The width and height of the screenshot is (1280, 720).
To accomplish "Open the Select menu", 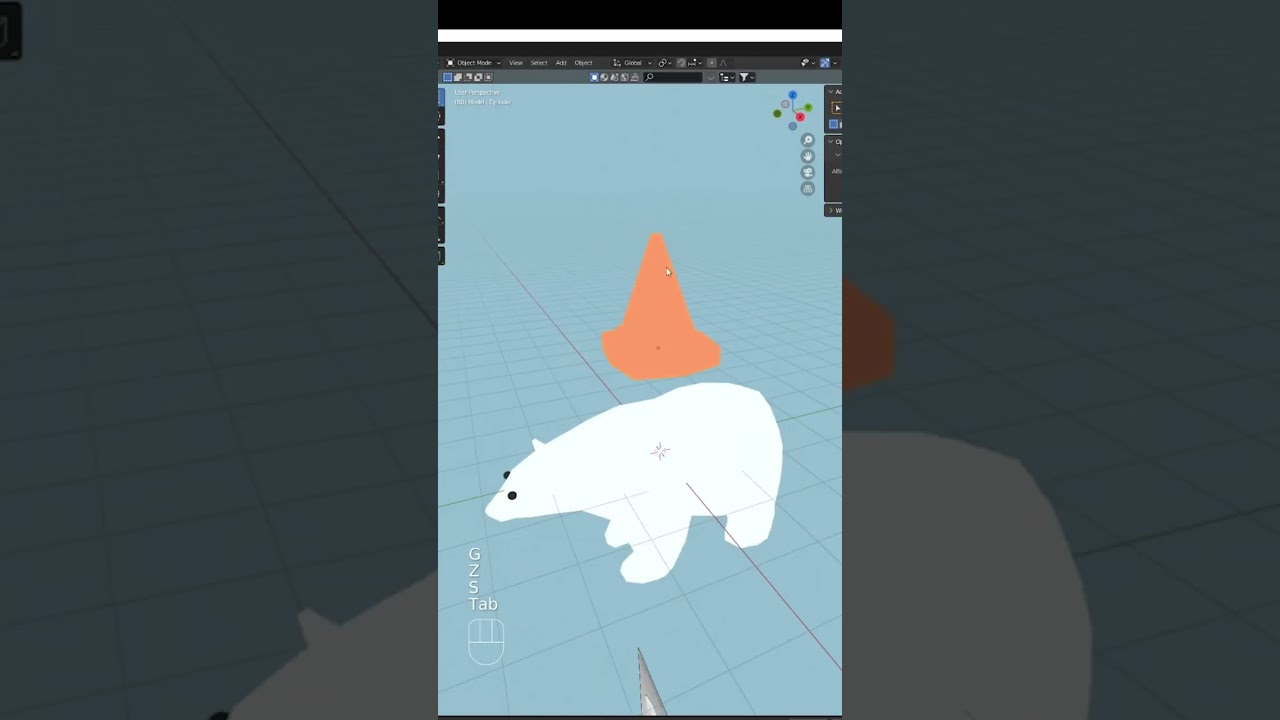I will coord(539,63).
